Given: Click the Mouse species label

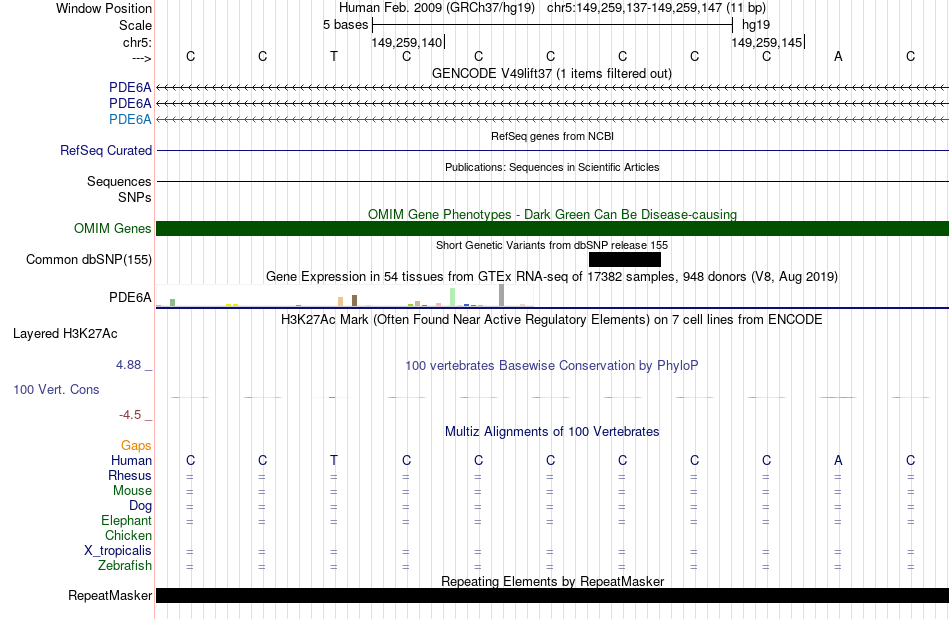Looking at the screenshot, I should 132,491.
